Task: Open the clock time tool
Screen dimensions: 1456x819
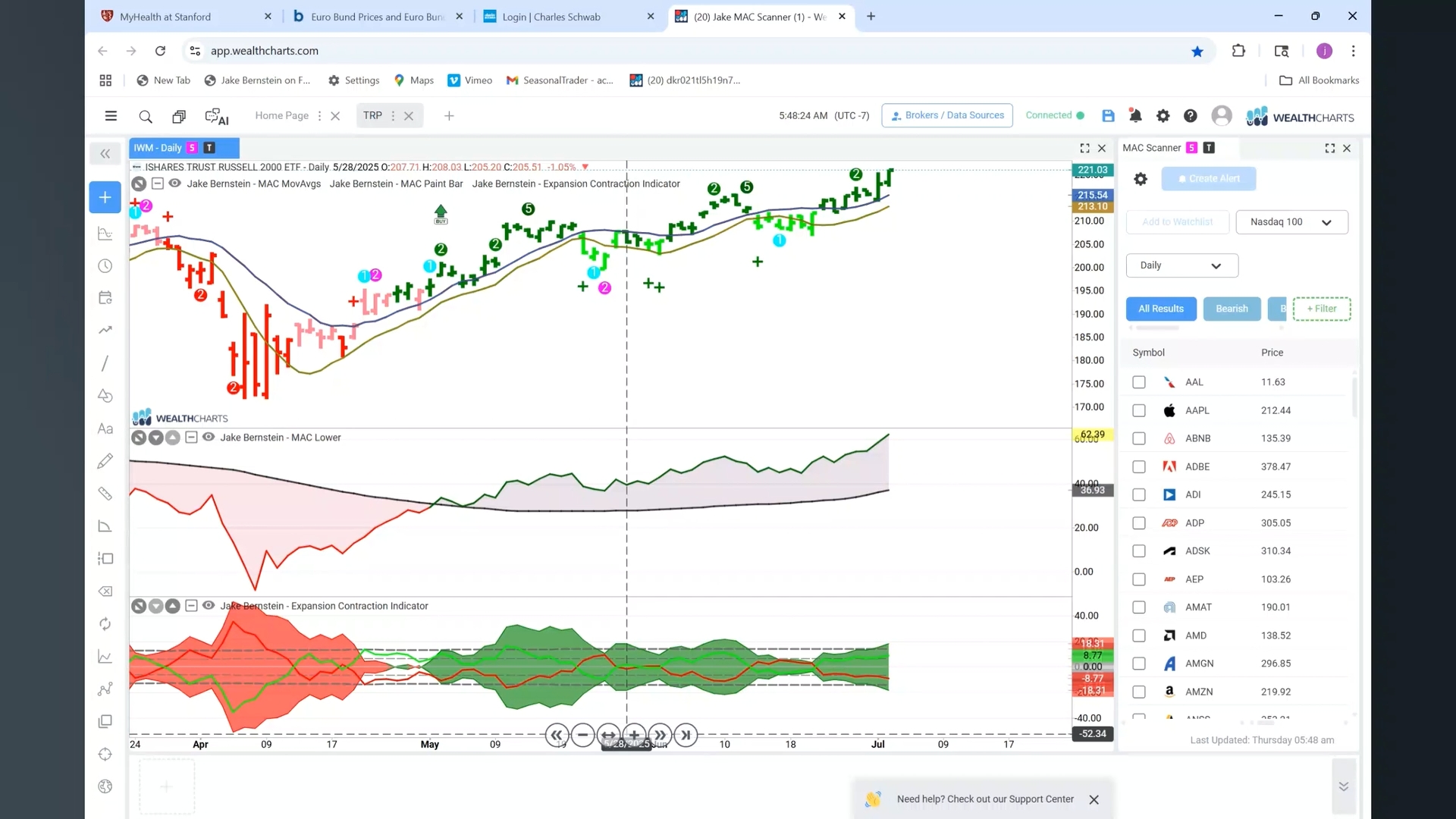Action: 105,266
